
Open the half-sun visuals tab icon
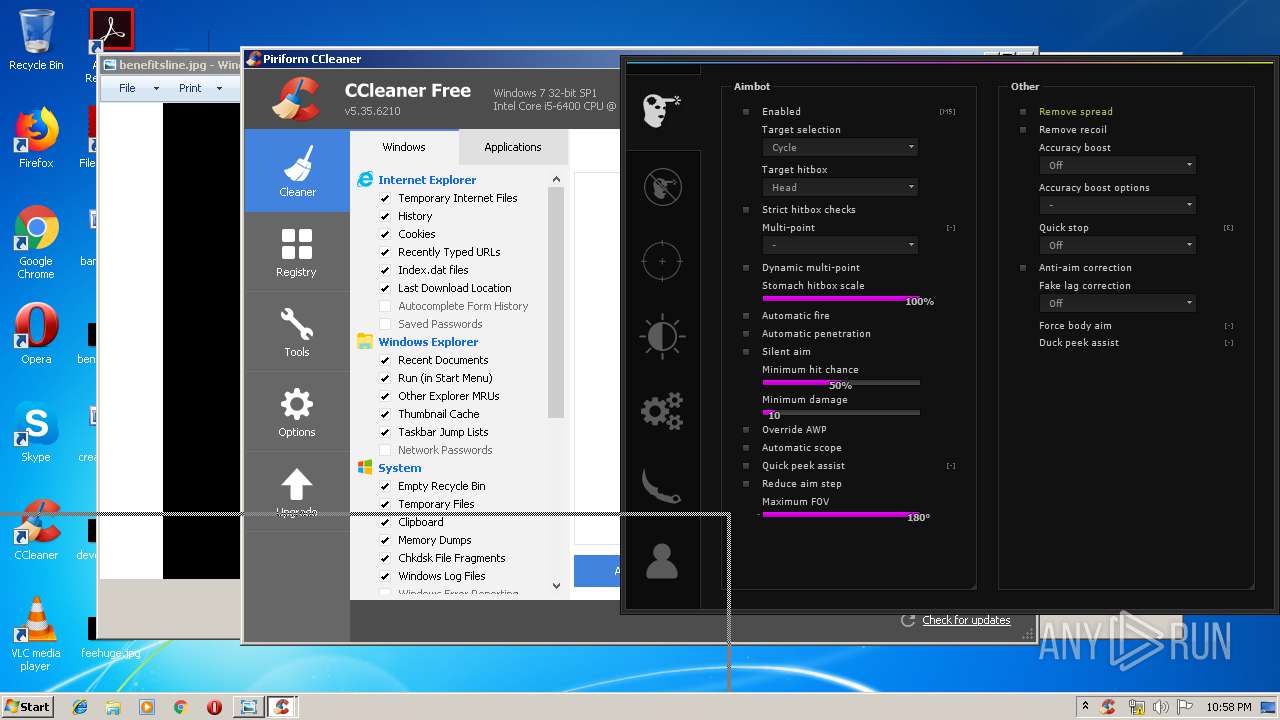[662, 337]
